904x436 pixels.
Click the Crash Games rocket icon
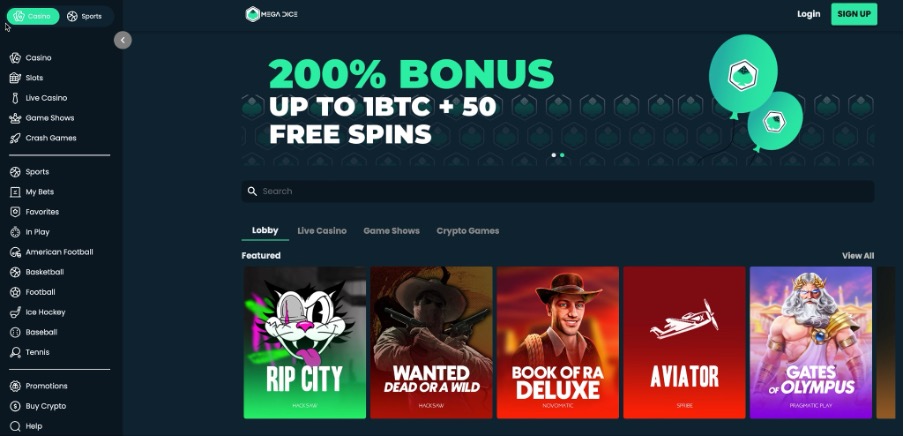click(x=15, y=138)
